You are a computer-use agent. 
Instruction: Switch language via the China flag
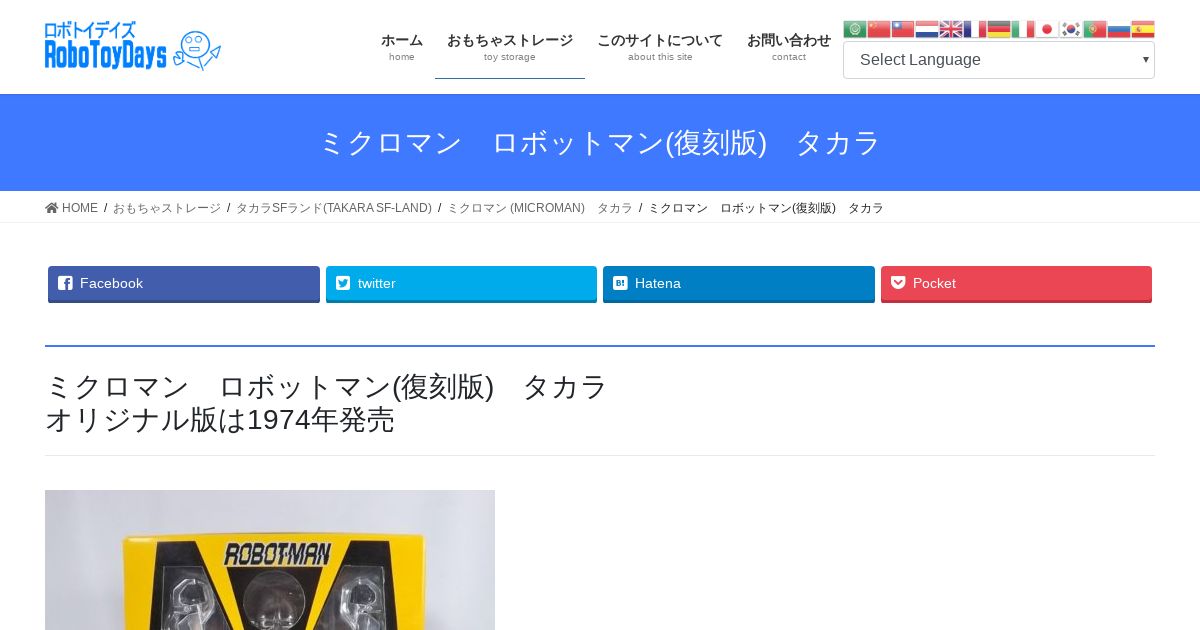pyautogui.click(x=879, y=29)
